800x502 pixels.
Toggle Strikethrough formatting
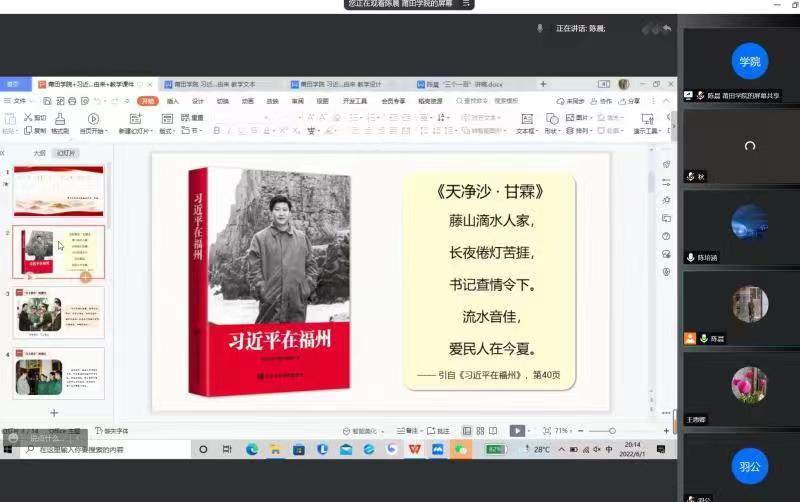tap(254, 131)
